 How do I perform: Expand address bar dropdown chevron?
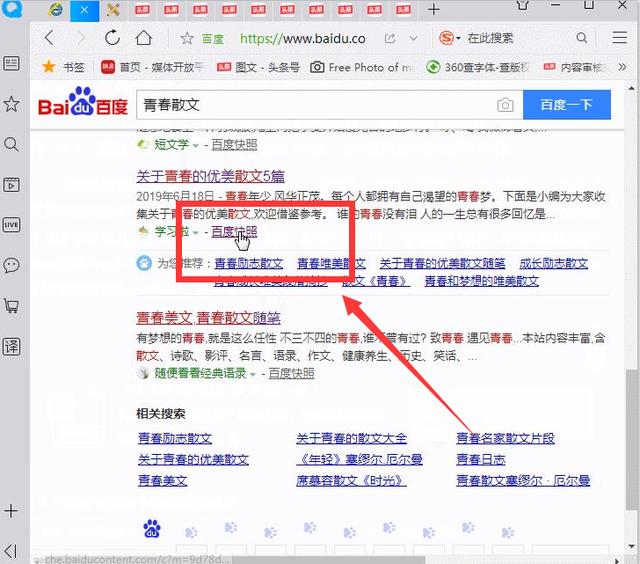(x=413, y=38)
